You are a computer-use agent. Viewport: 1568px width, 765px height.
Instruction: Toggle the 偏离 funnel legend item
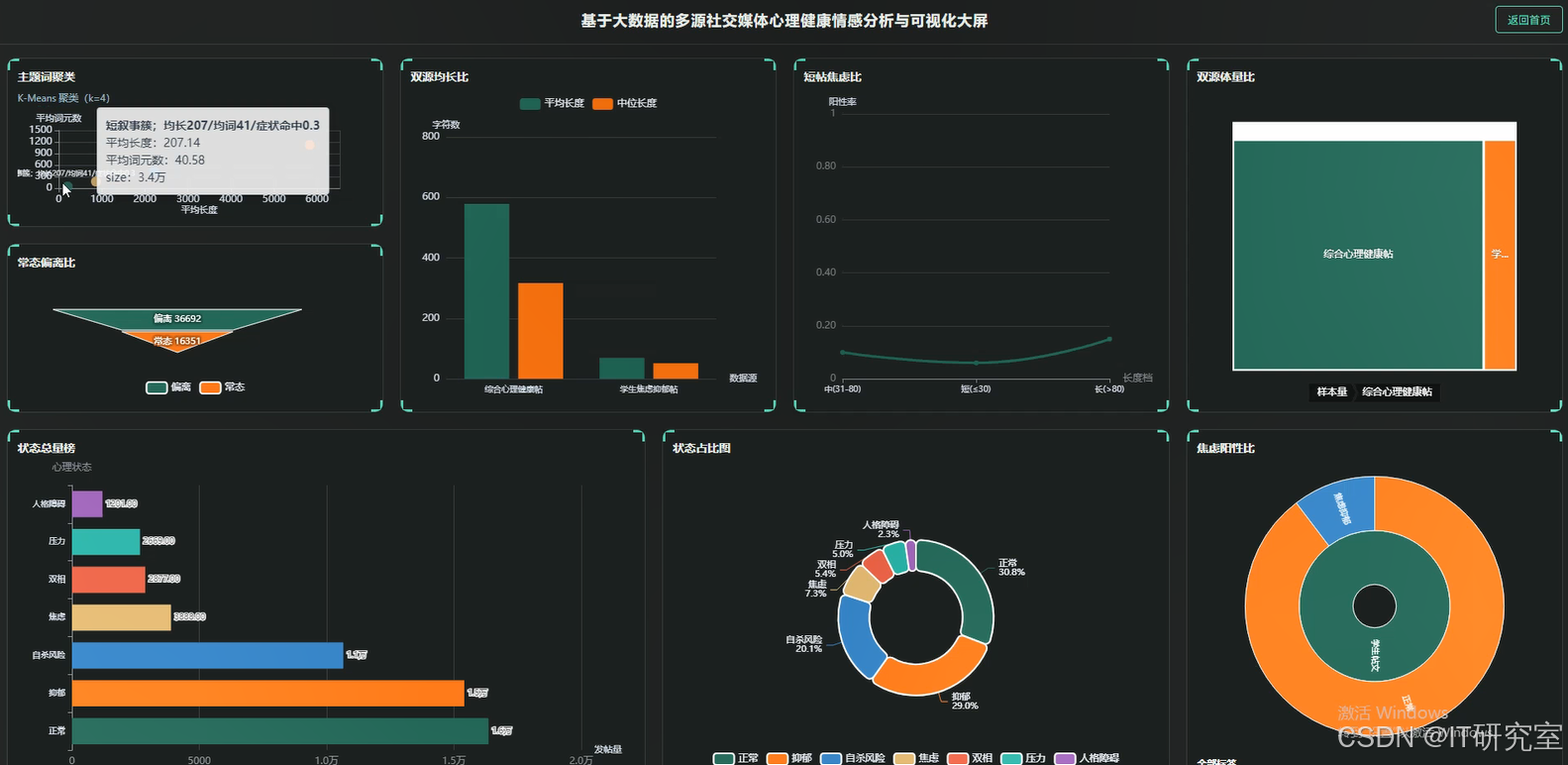168,387
